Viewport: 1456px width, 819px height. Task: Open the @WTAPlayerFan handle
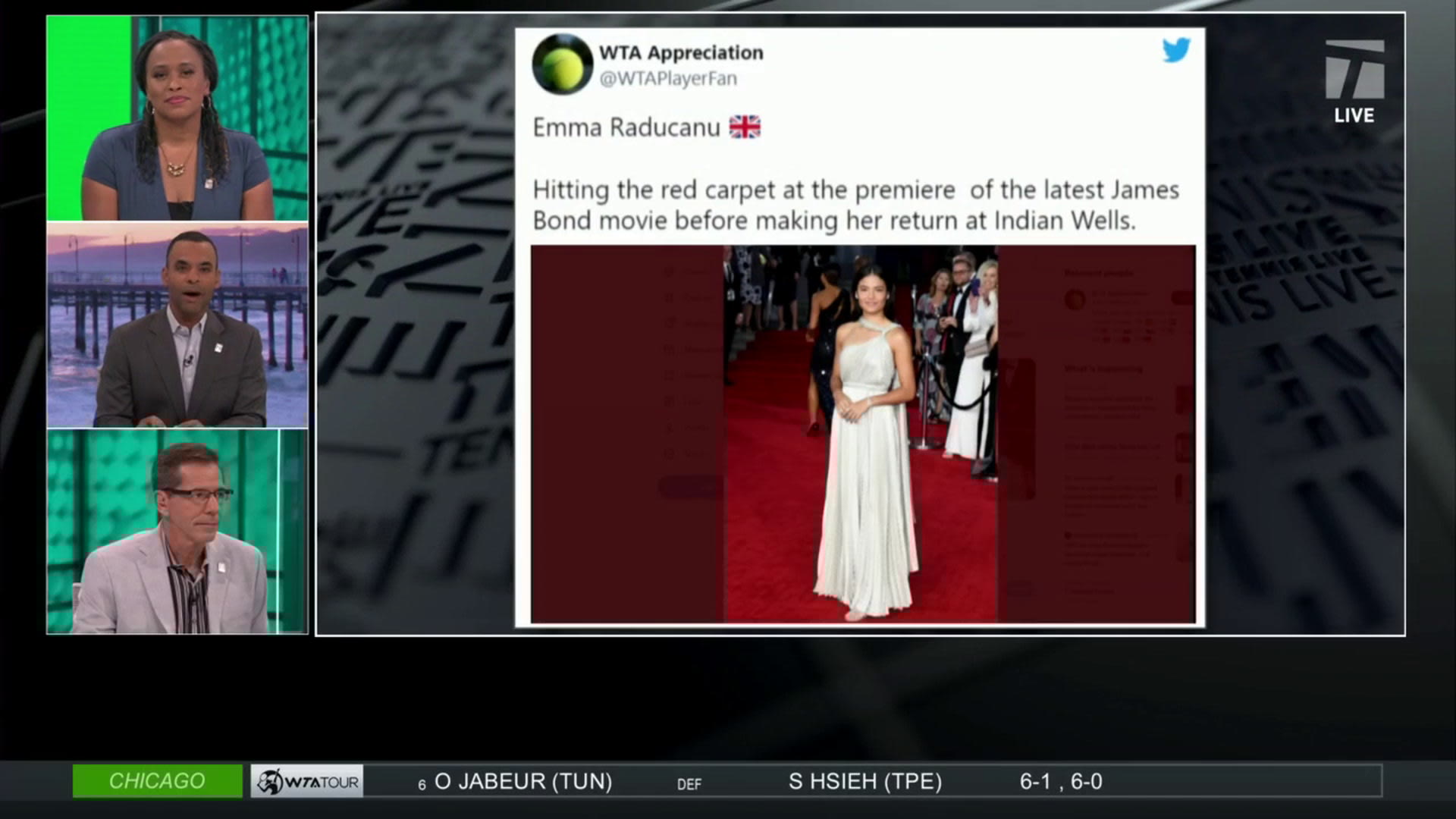(x=668, y=78)
